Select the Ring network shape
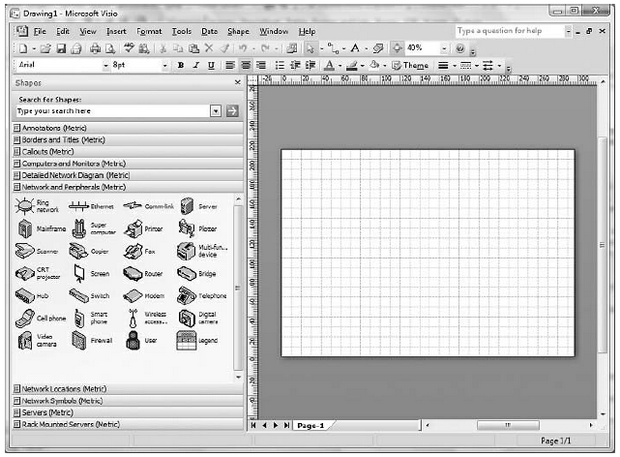 [x=26, y=206]
